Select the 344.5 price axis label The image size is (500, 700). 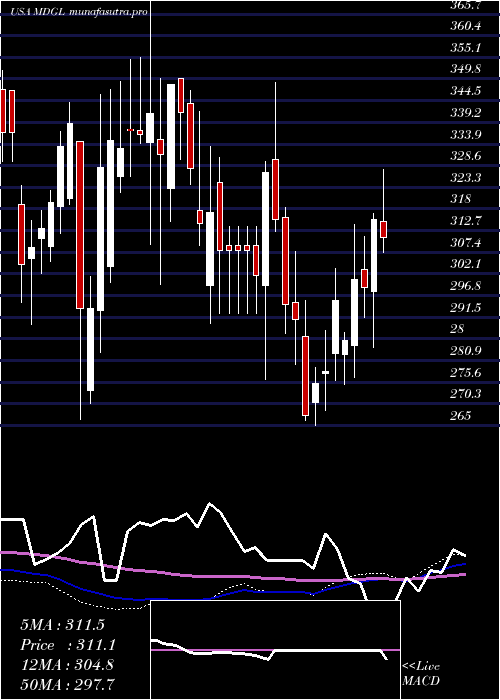[x=466, y=91]
